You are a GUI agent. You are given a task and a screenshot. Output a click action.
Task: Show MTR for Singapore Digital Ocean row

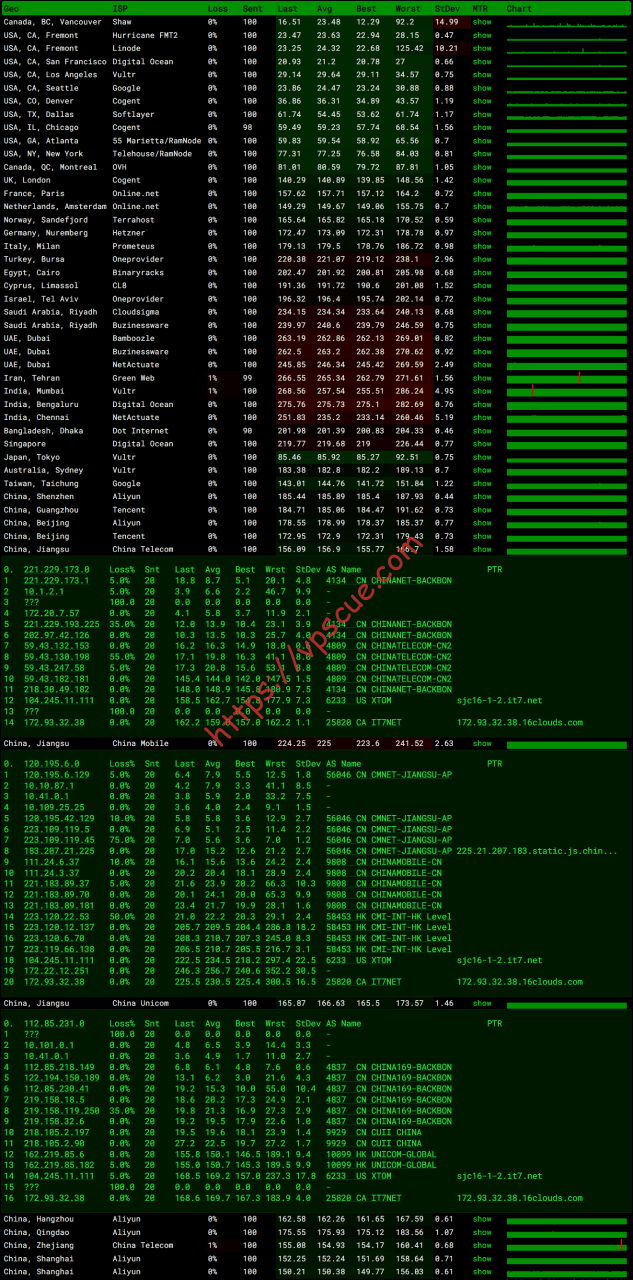(x=482, y=444)
